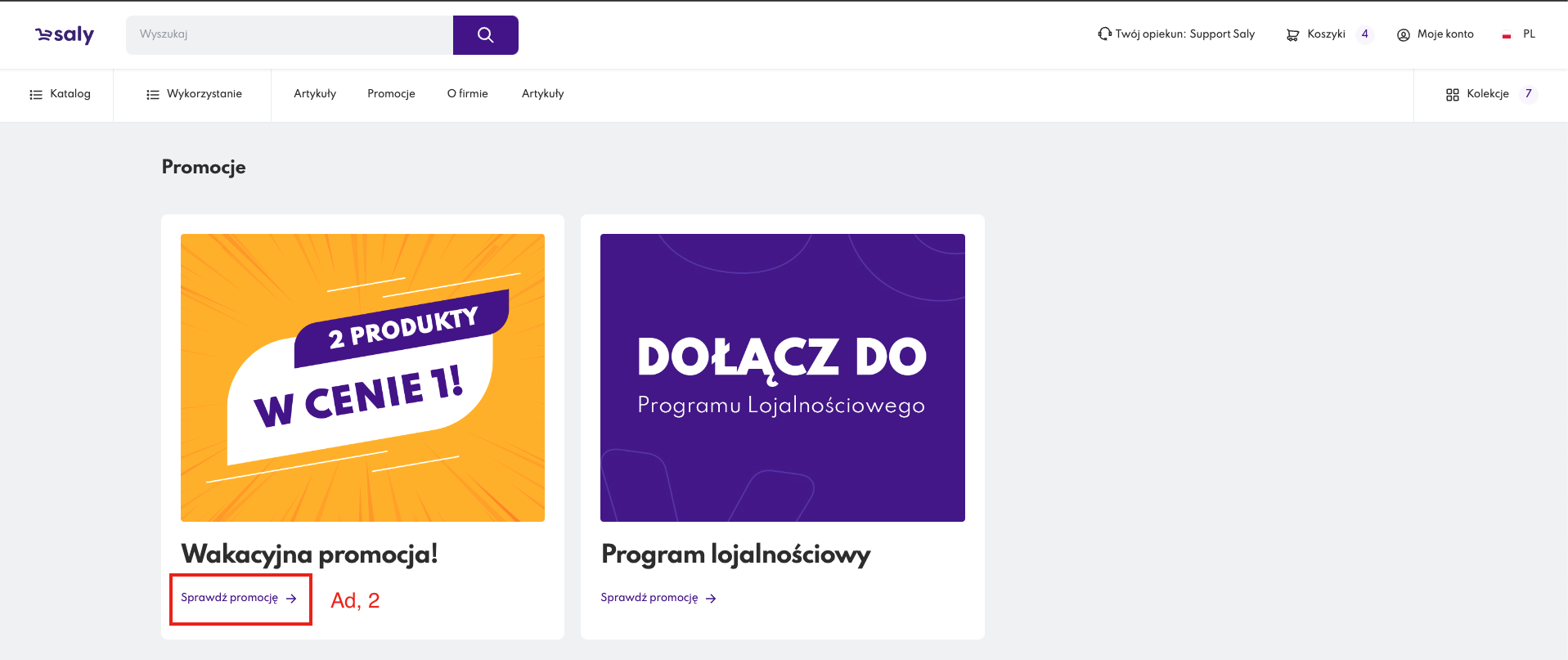Open the purple Dołącz do banner

[x=782, y=378]
